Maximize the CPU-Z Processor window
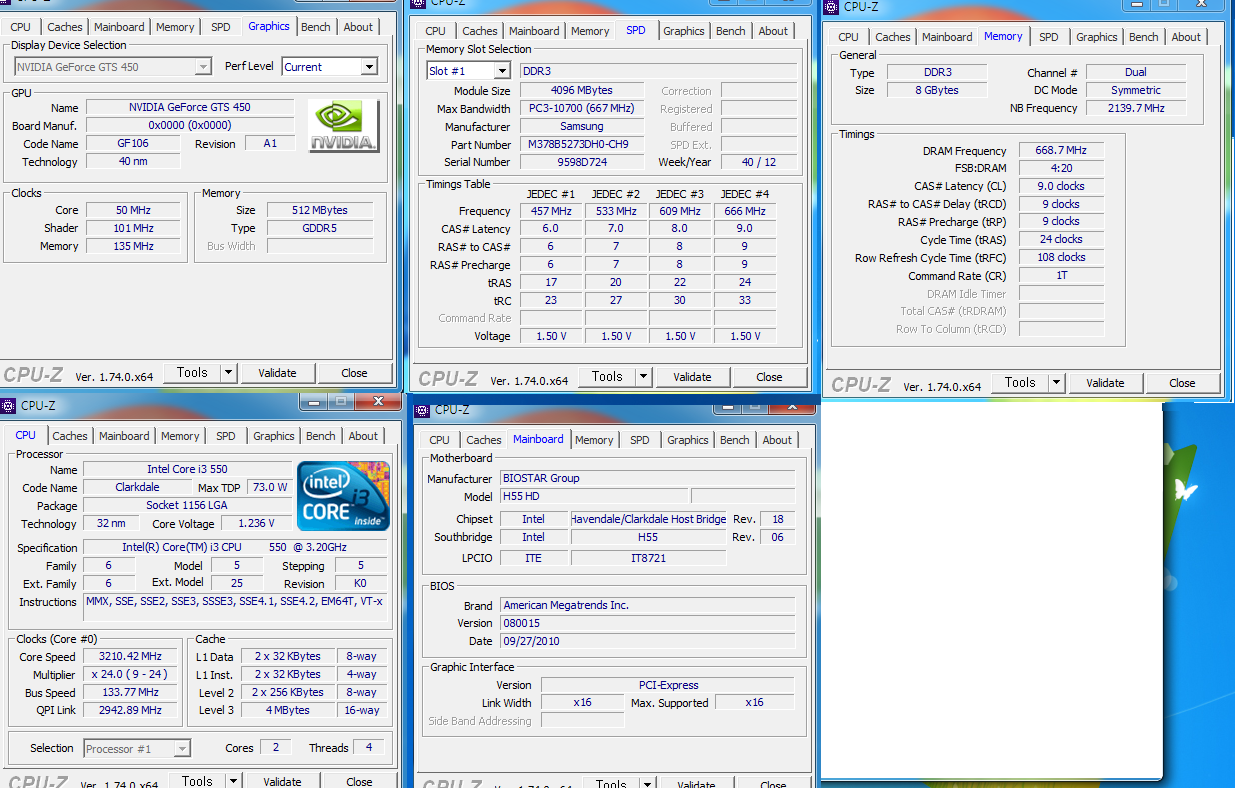Screen dimensions: 1235x788 340,402
